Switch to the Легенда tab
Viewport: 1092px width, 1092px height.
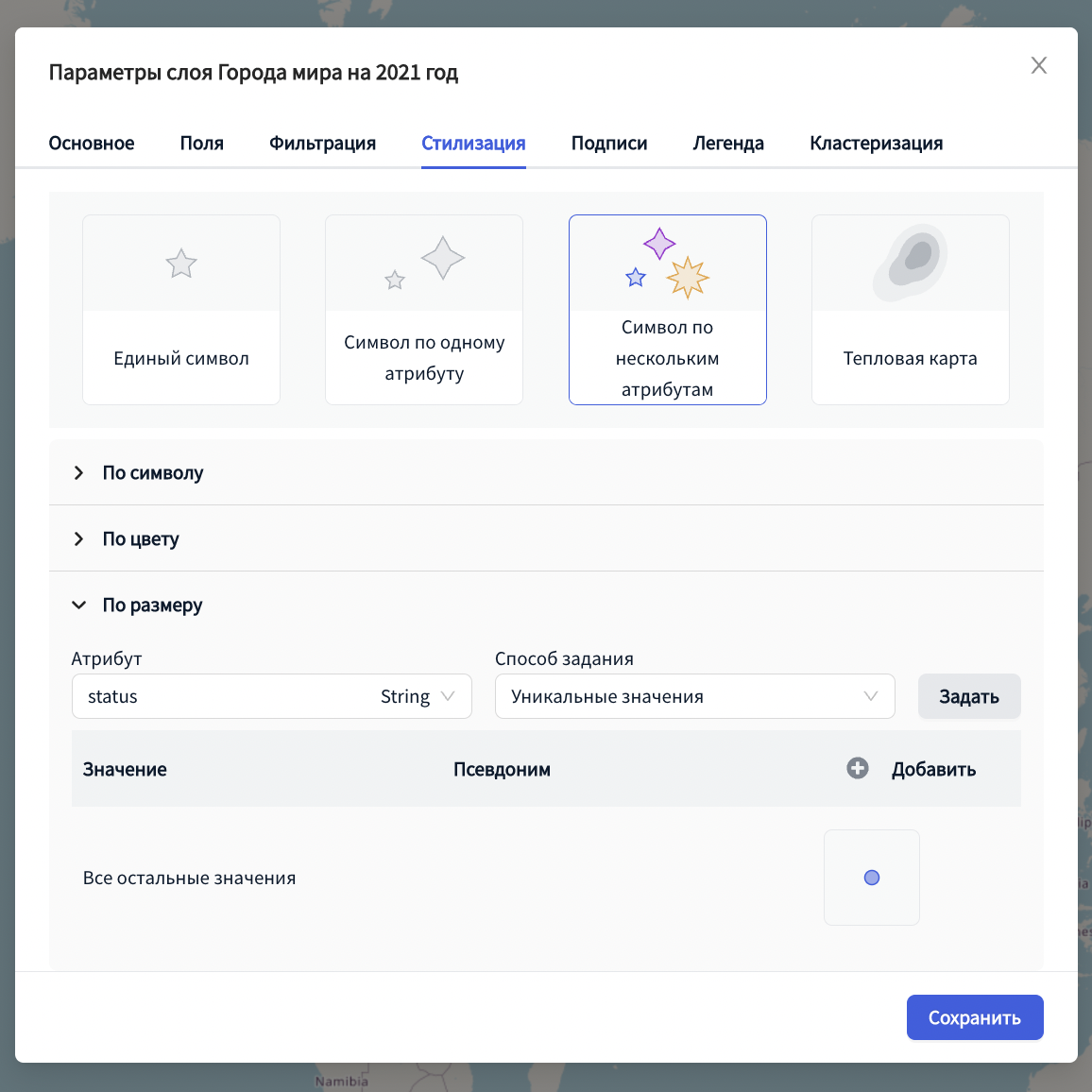(728, 144)
